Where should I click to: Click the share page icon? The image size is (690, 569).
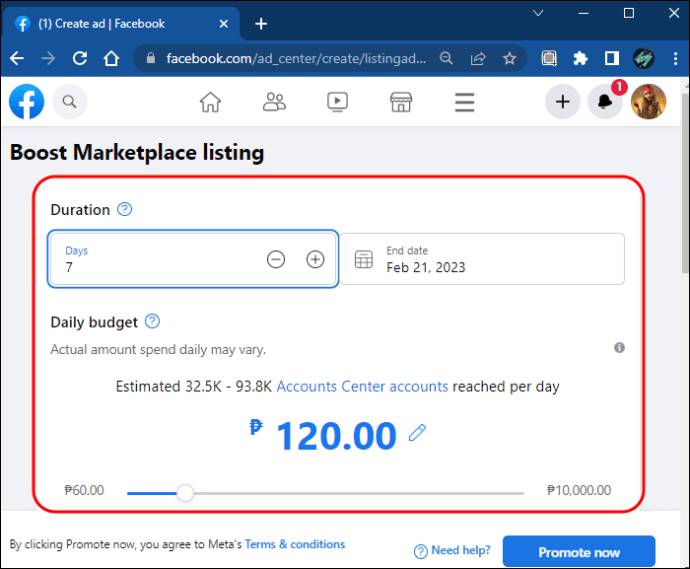point(478,58)
